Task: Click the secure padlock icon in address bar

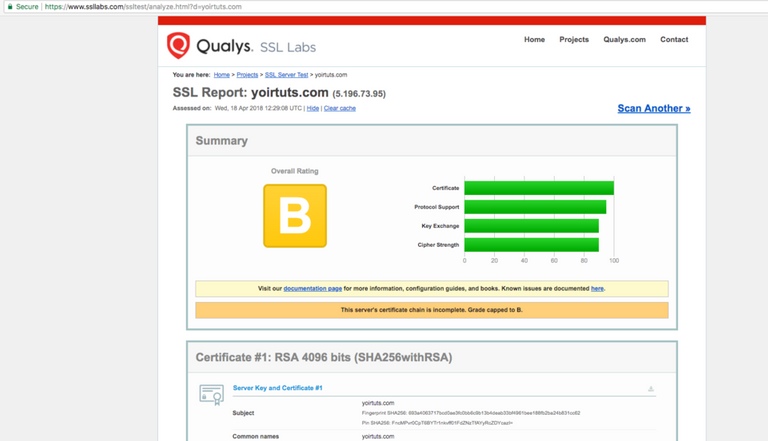Action: click(7, 6)
